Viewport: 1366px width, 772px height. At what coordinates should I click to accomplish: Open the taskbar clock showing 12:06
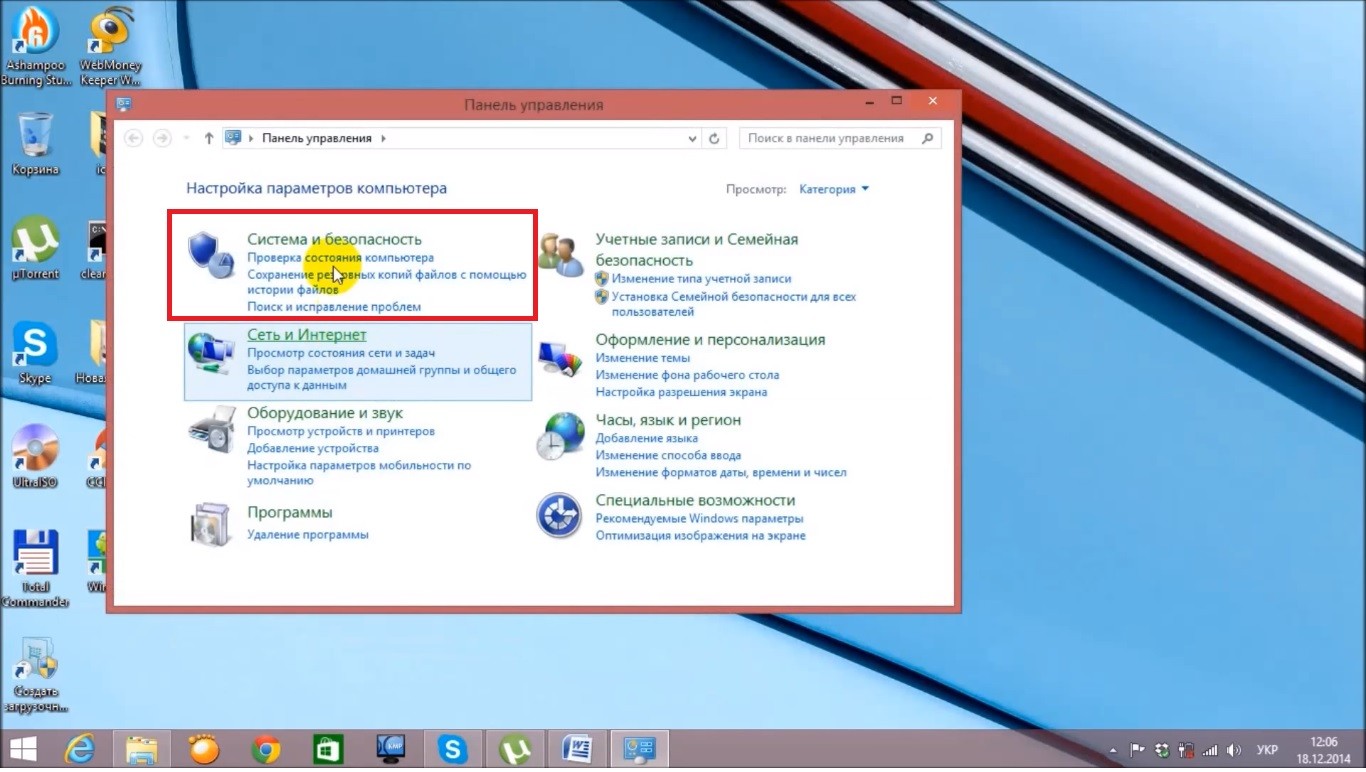click(1324, 749)
